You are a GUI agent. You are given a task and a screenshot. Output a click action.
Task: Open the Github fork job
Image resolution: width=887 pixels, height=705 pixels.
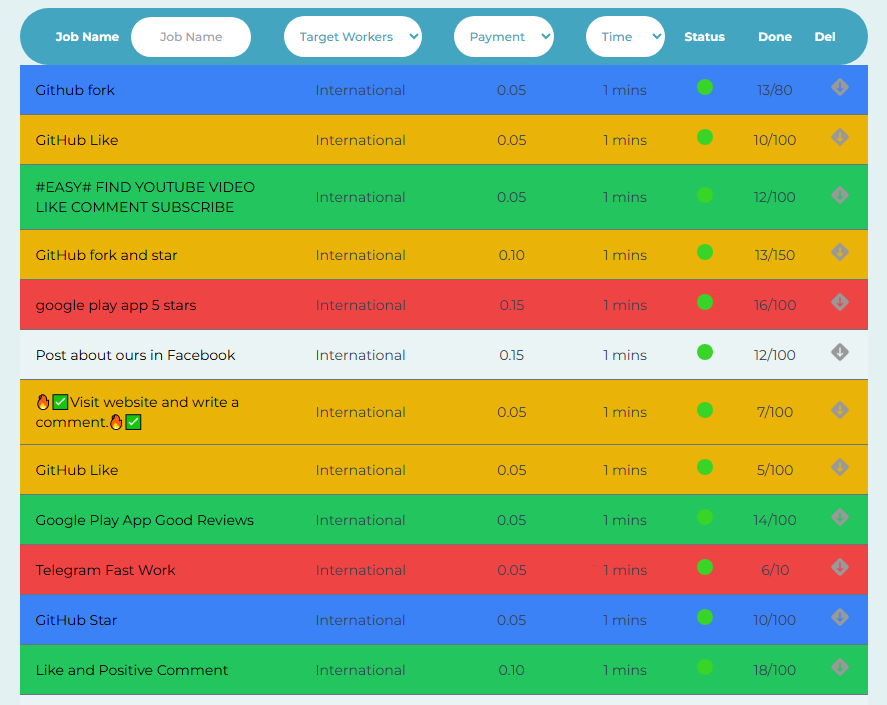[75, 90]
